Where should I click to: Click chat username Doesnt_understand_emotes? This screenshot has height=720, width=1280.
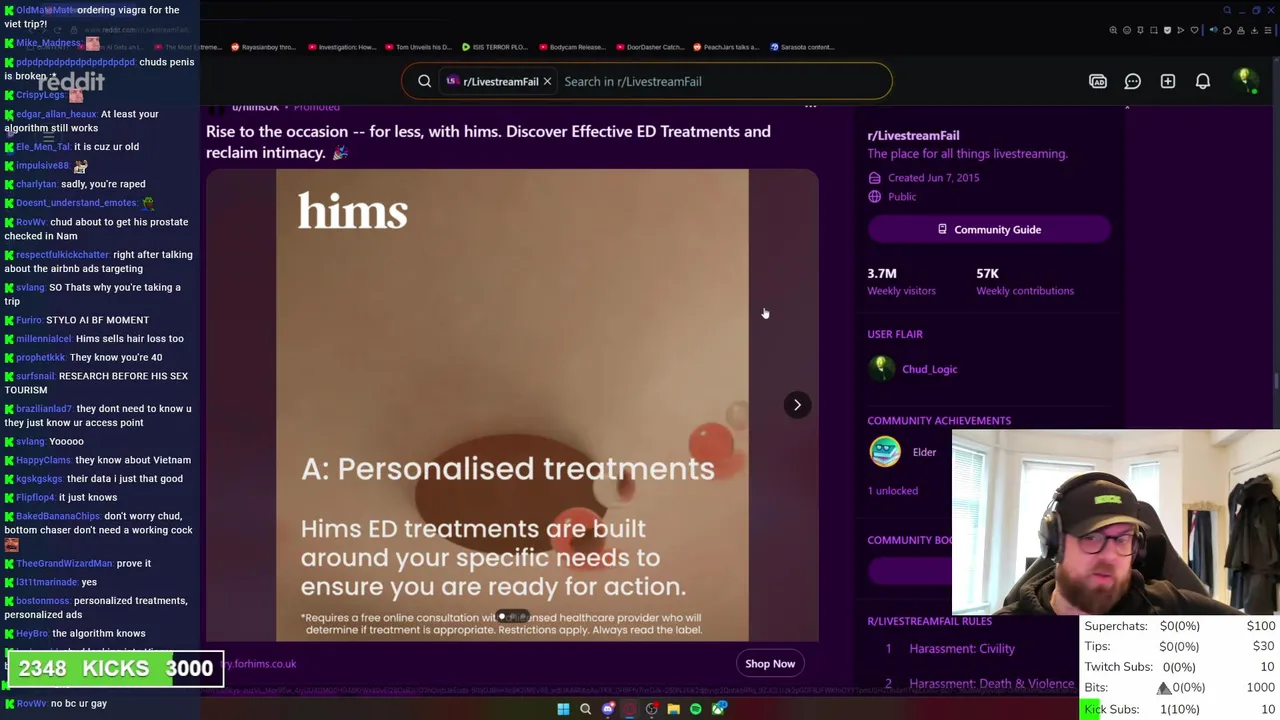pyautogui.click(x=76, y=203)
